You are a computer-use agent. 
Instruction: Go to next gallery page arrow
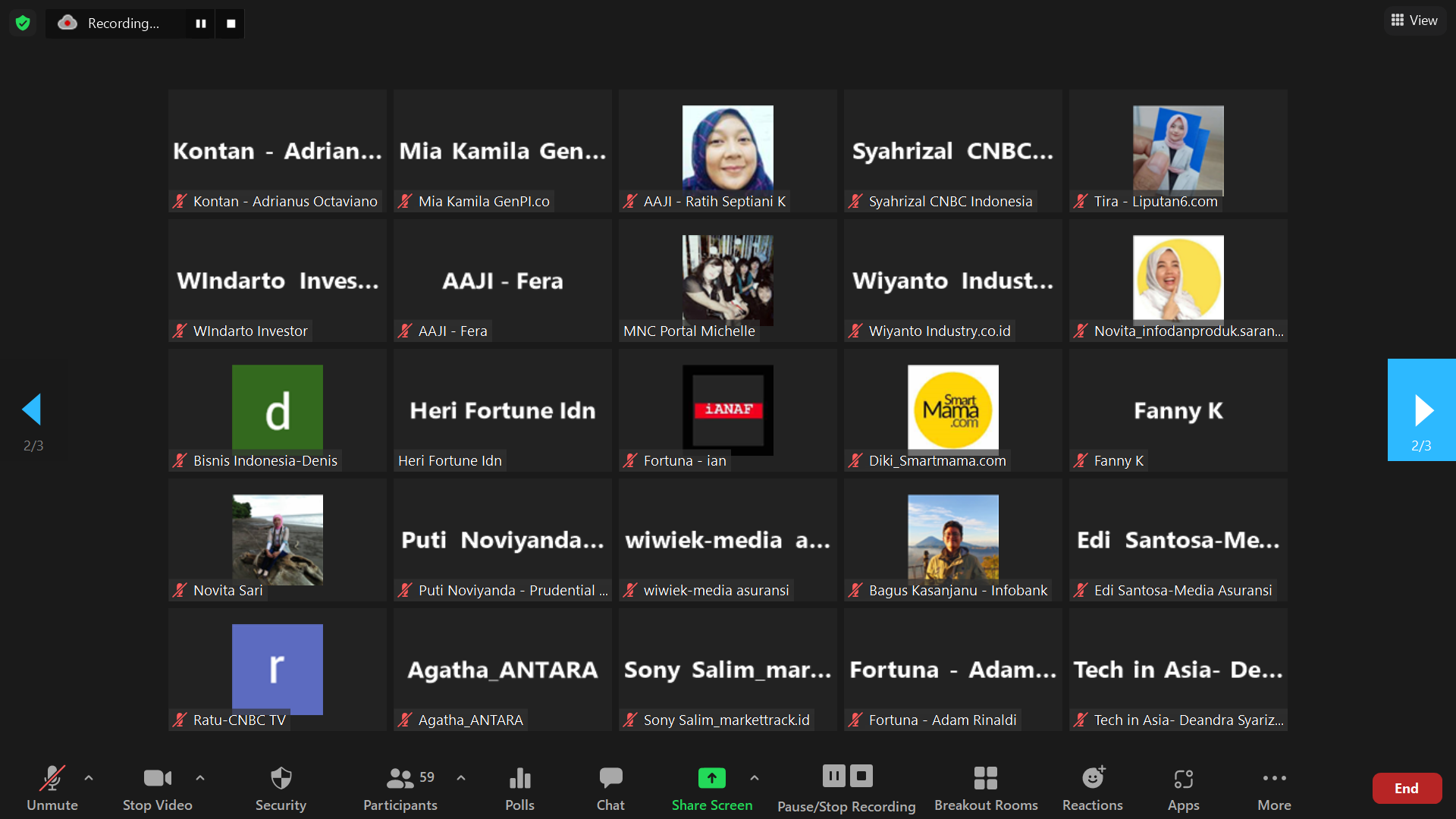1422,410
